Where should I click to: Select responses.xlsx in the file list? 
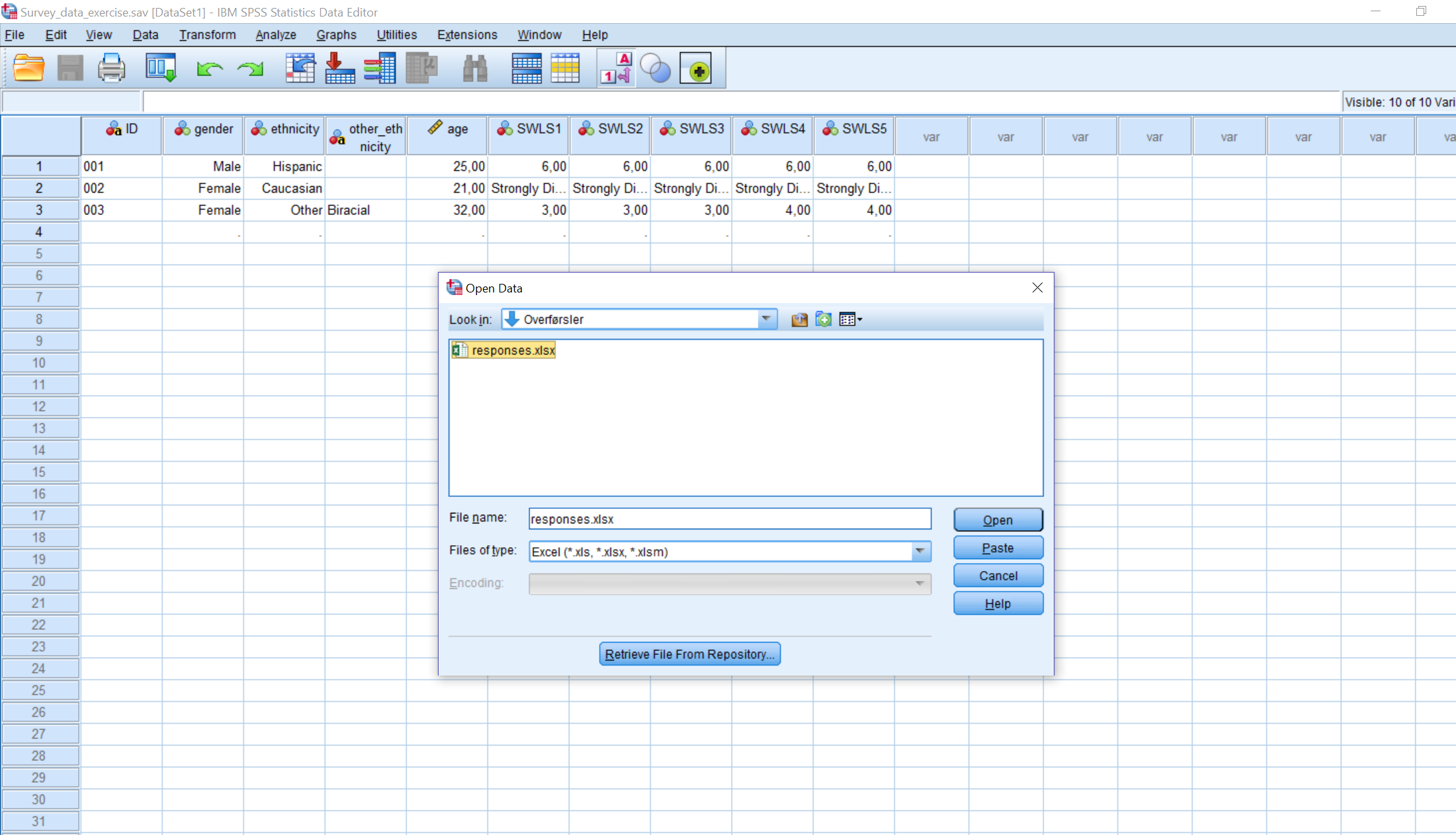513,351
